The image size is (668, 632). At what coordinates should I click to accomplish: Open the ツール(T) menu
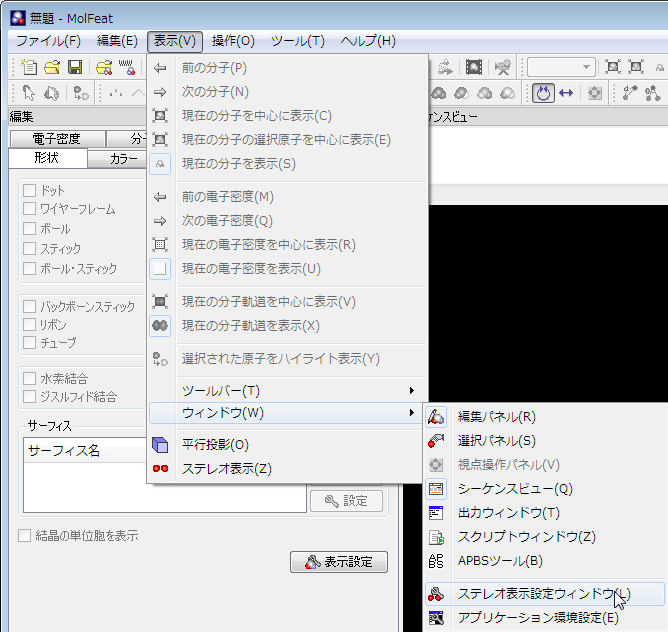point(298,41)
